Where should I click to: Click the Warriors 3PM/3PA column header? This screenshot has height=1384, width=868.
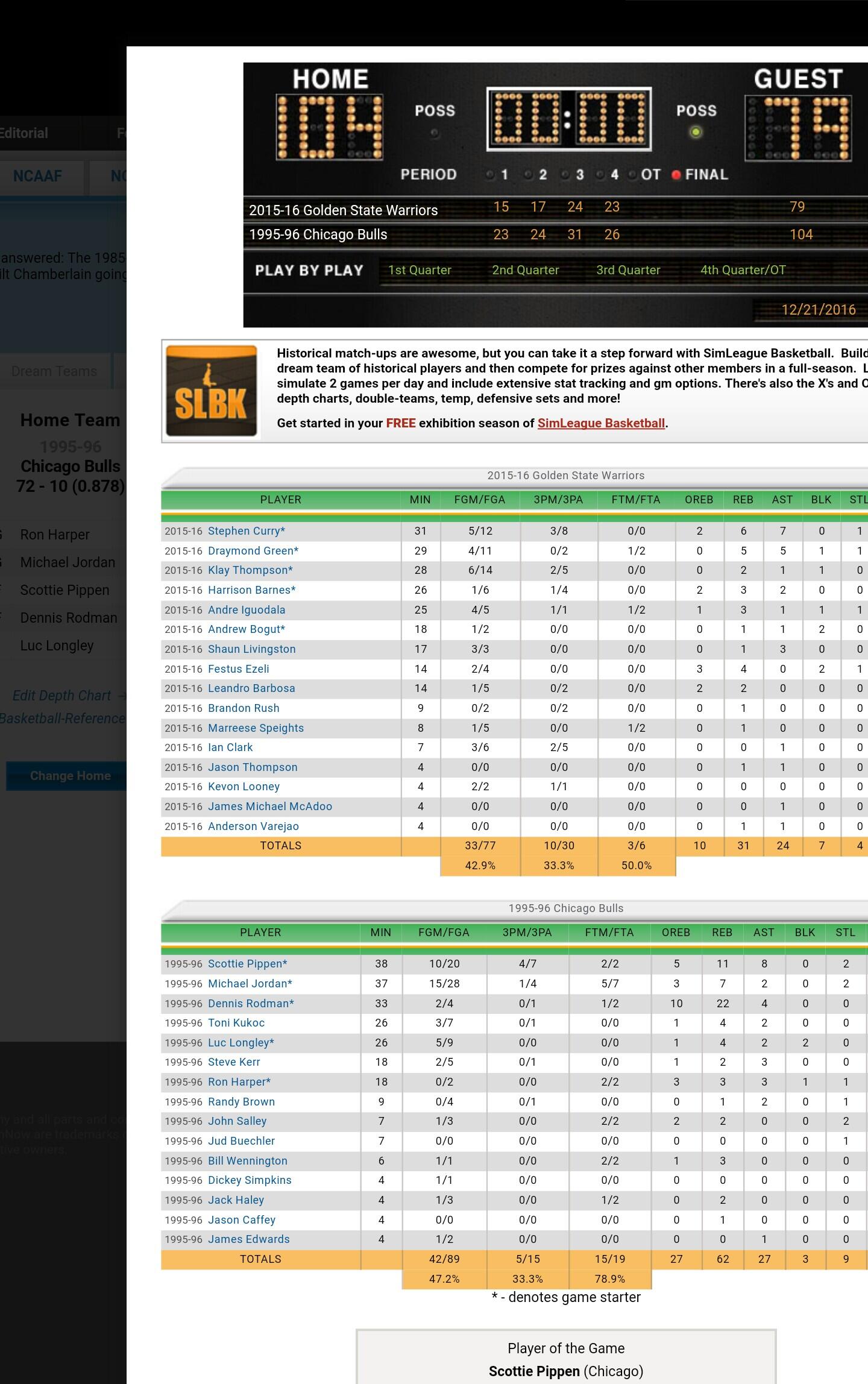point(559,500)
